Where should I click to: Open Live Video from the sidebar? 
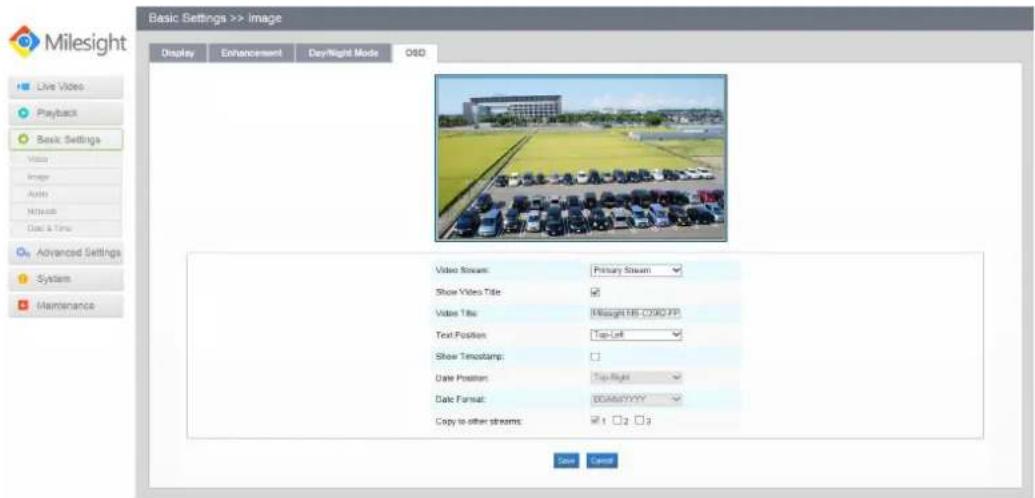pyautogui.click(x=66, y=87)
